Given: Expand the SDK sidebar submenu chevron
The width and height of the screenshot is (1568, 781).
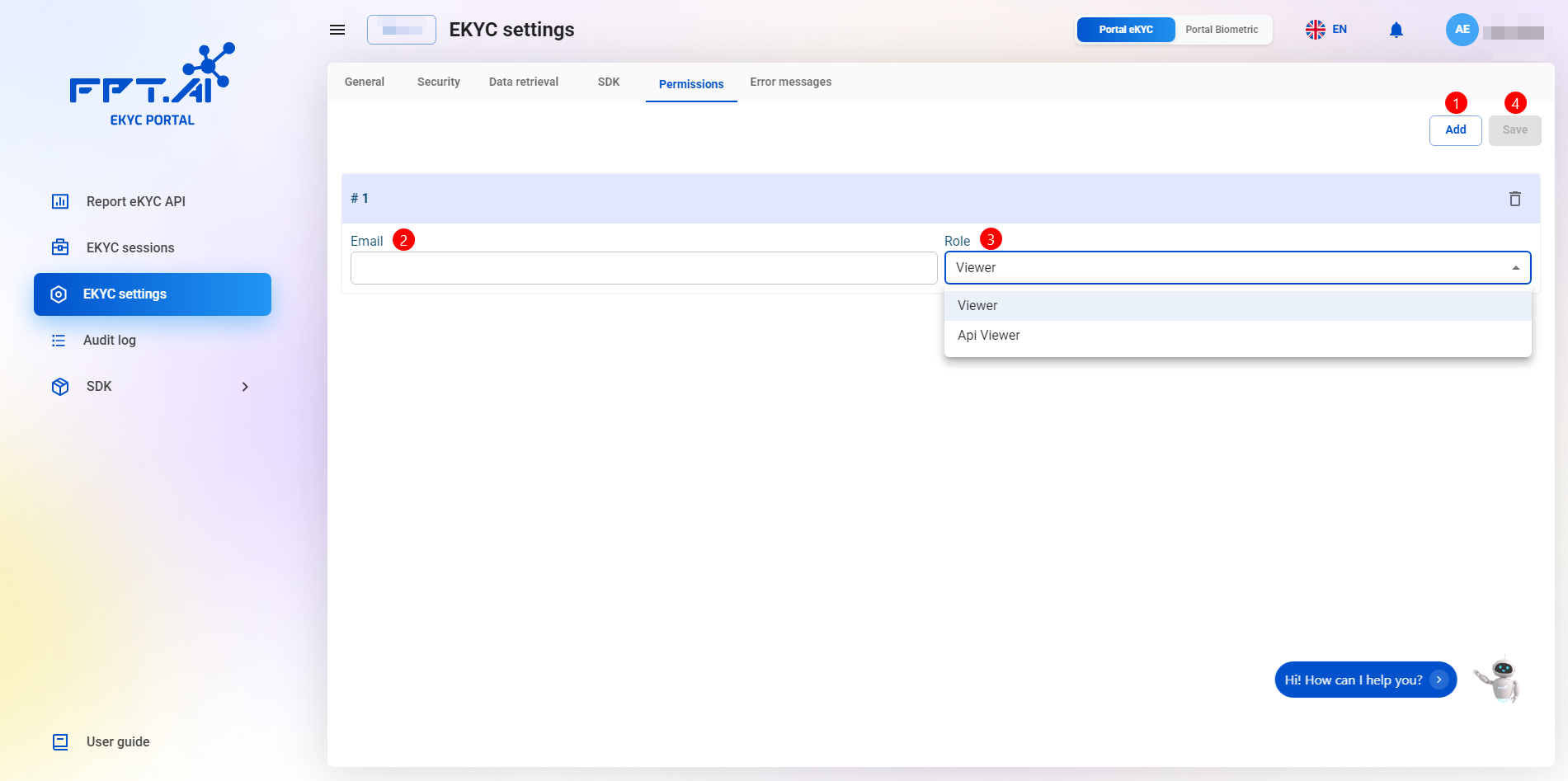Looking at the screenshot, I should (x=245, y=387).
